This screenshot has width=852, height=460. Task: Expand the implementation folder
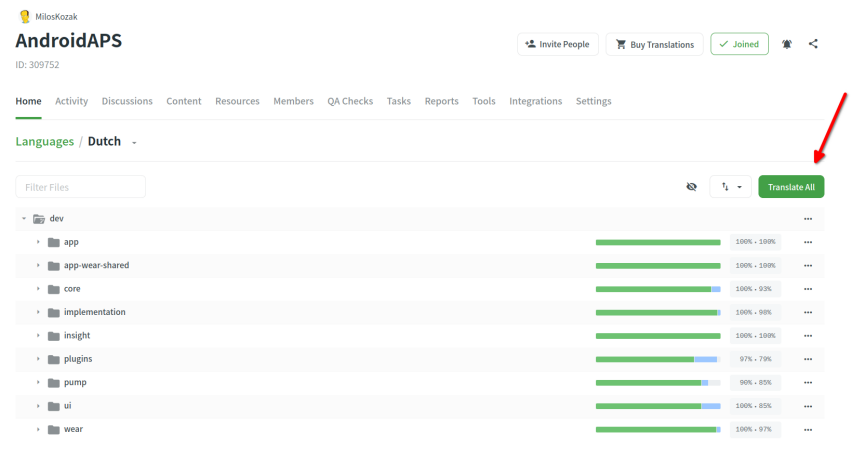click(38, 312)
